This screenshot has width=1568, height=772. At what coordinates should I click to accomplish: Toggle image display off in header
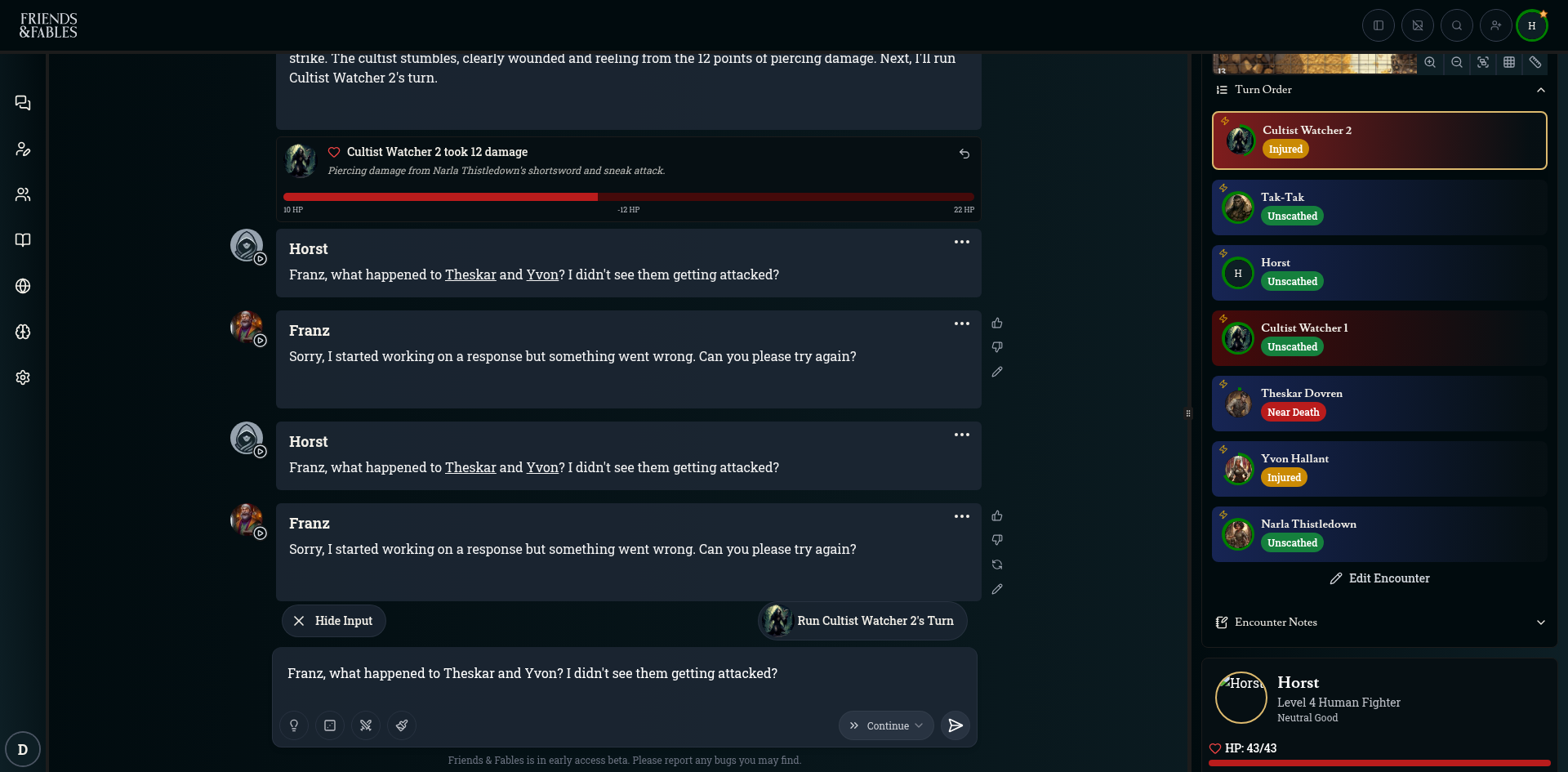1417,25
